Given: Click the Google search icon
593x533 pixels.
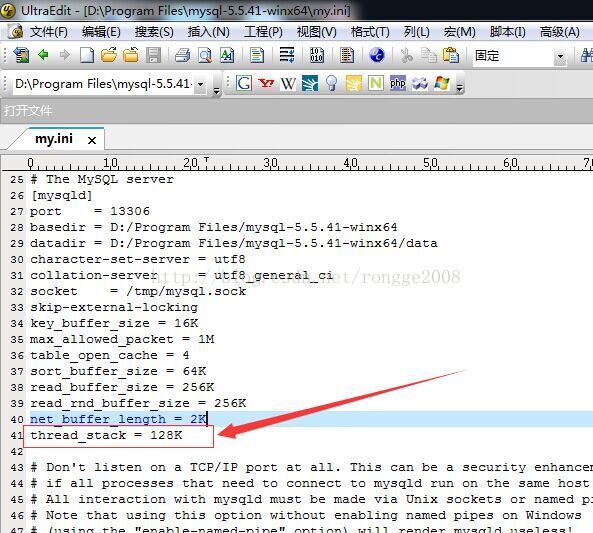Looking at the screenshot, I should point(244,83).
